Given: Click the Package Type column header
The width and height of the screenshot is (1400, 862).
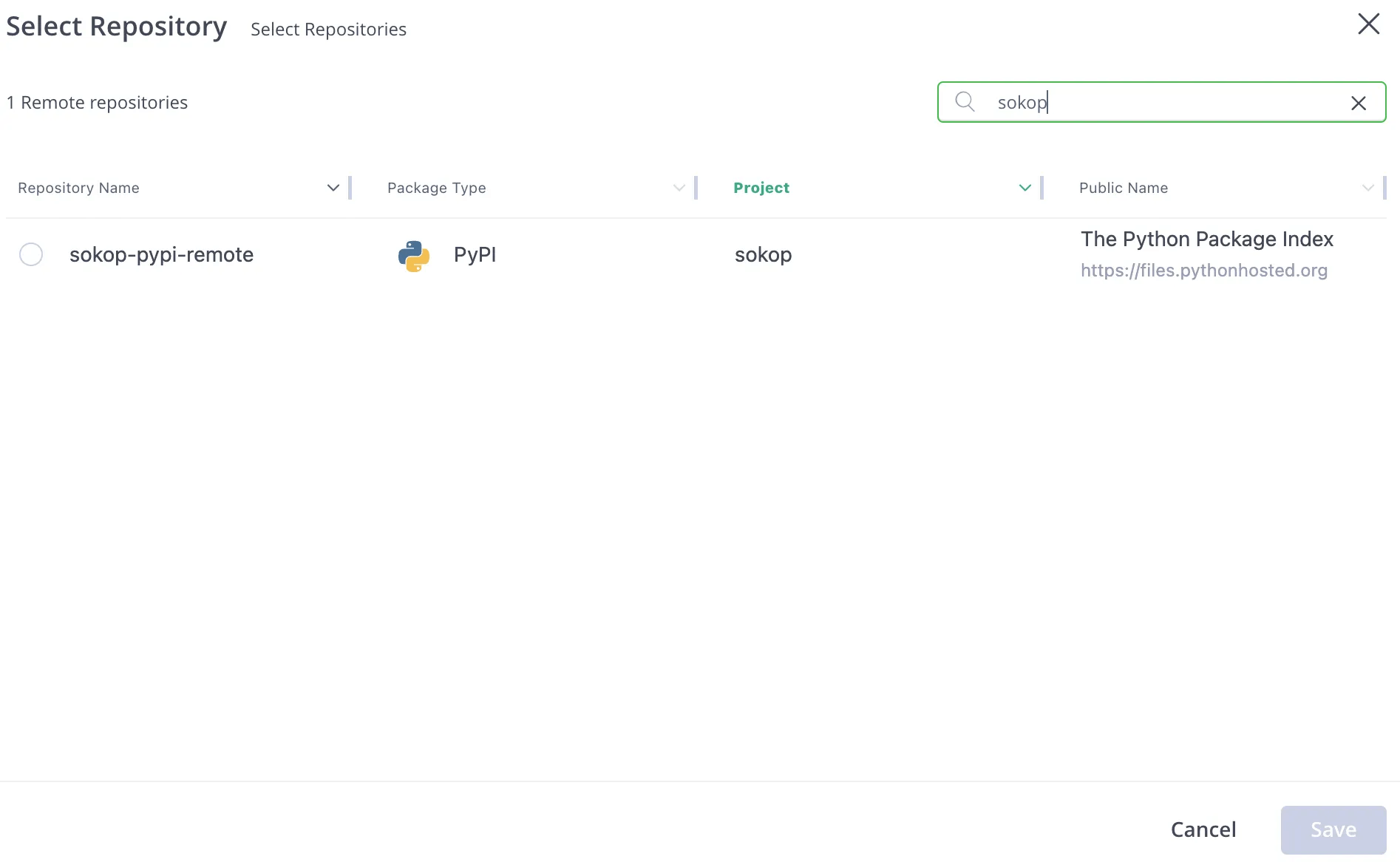Looking at the screenshot, I should [x=436, y=188].
